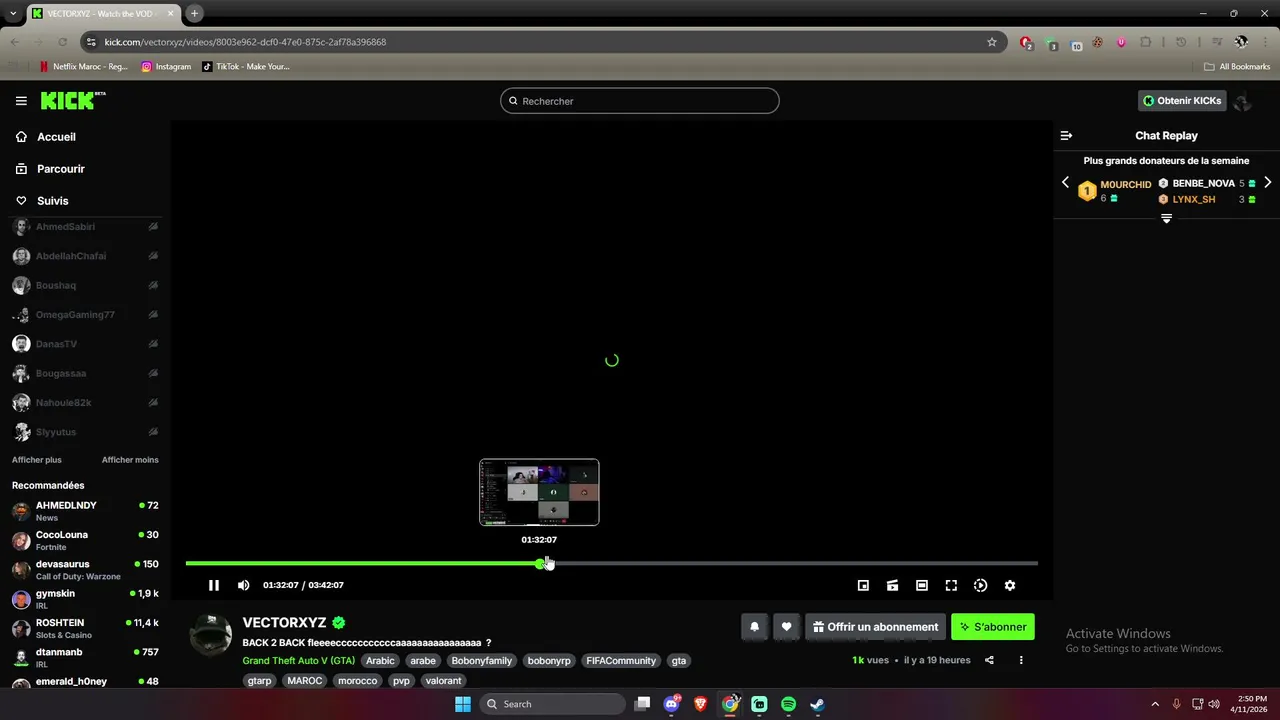Toggle notification bell for VECTORXYZ
Viewport: 1280px width, 720px height.
coord(755,627)
